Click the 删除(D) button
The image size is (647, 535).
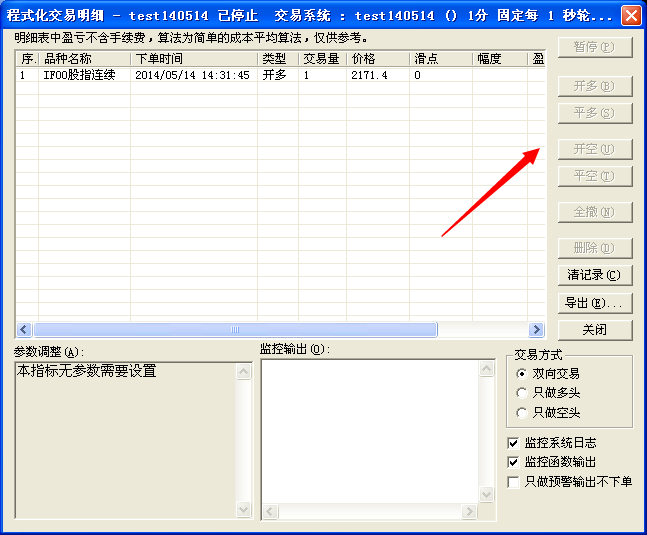point(595,248)
